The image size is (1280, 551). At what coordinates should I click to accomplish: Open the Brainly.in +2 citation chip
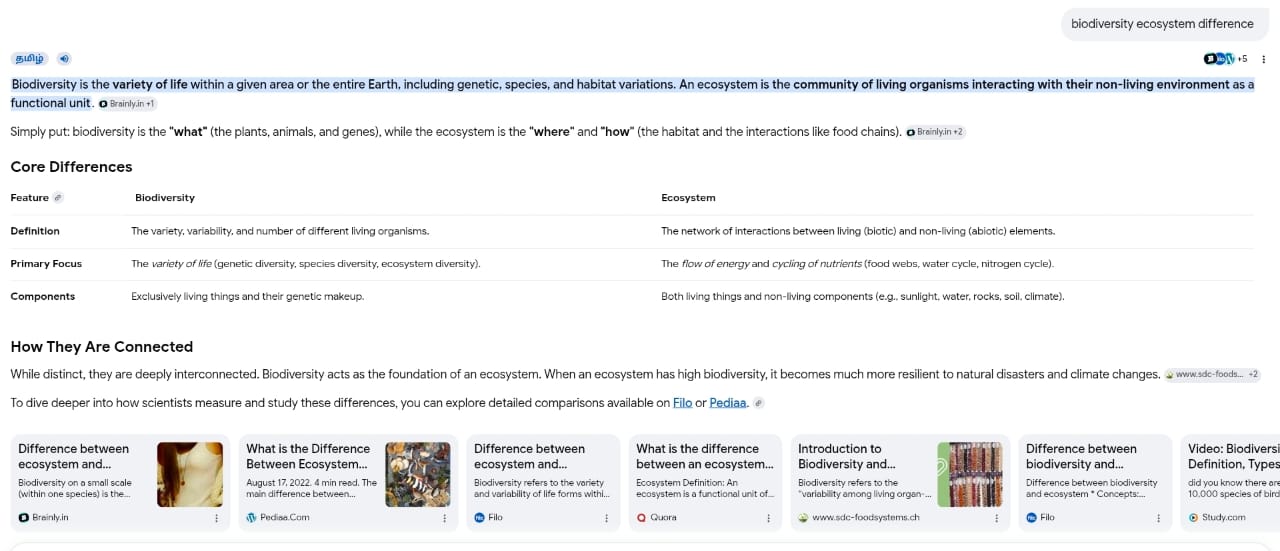pyautogui.click(x=936, y=132)
